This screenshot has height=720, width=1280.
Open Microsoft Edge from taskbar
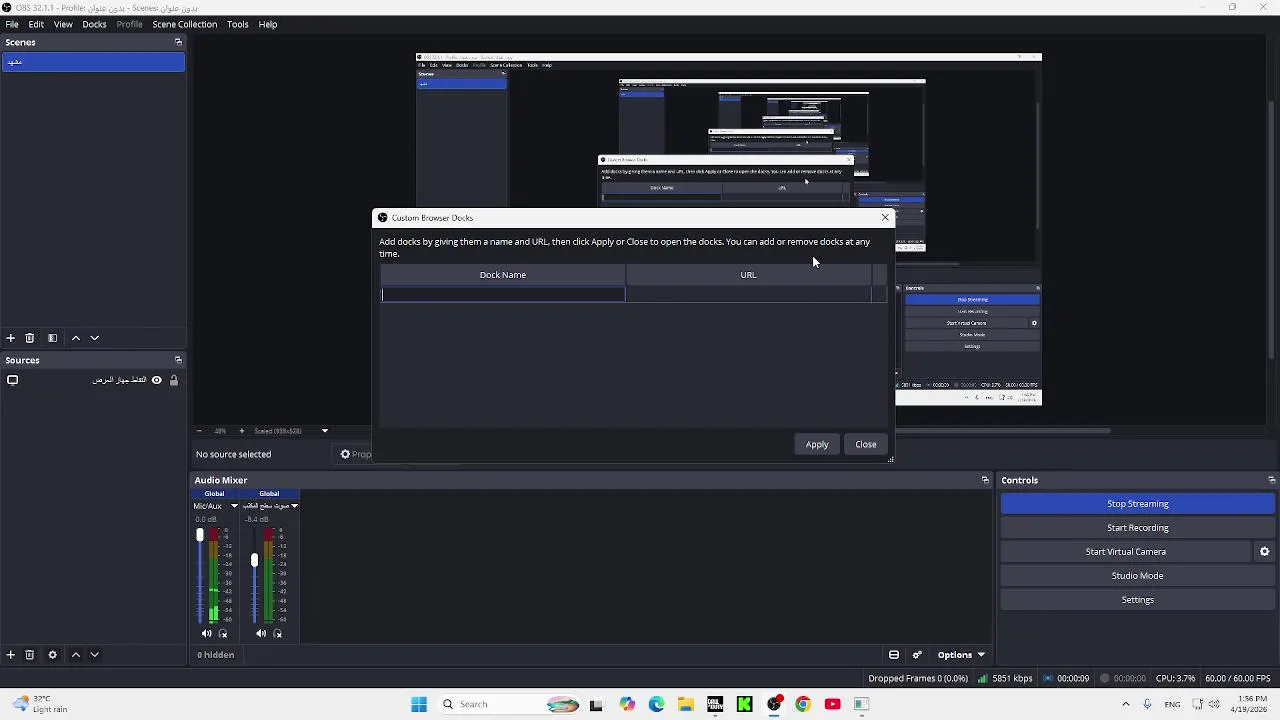tap(656, 704)
